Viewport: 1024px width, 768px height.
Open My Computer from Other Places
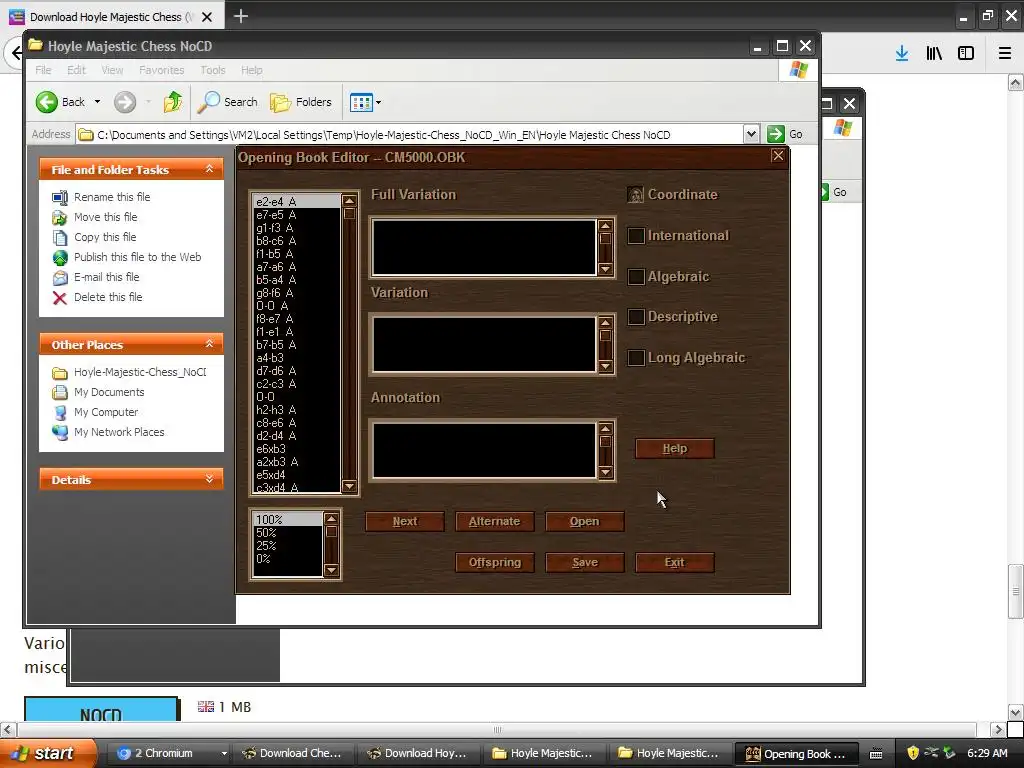(106, 412)
